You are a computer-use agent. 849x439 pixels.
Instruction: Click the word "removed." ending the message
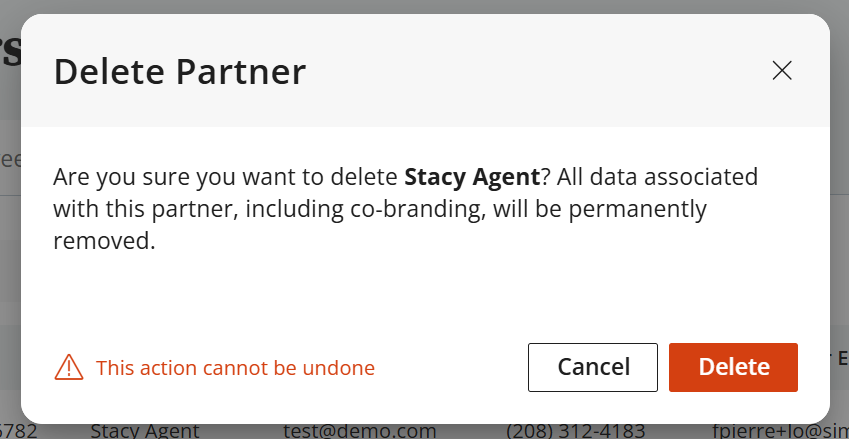pyautogui.click(x=104, y=241)
